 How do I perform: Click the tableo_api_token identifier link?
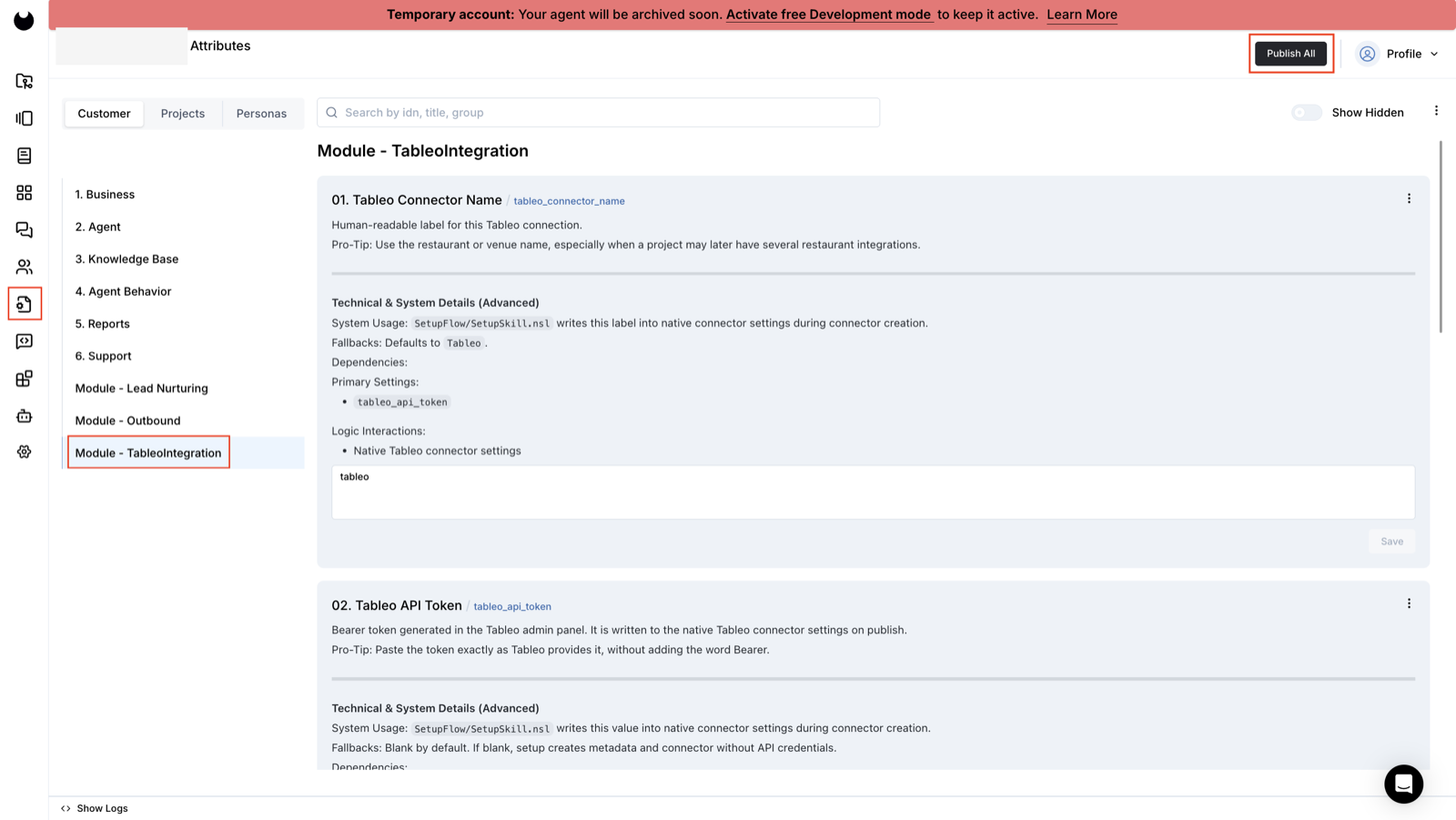(512, 607)
